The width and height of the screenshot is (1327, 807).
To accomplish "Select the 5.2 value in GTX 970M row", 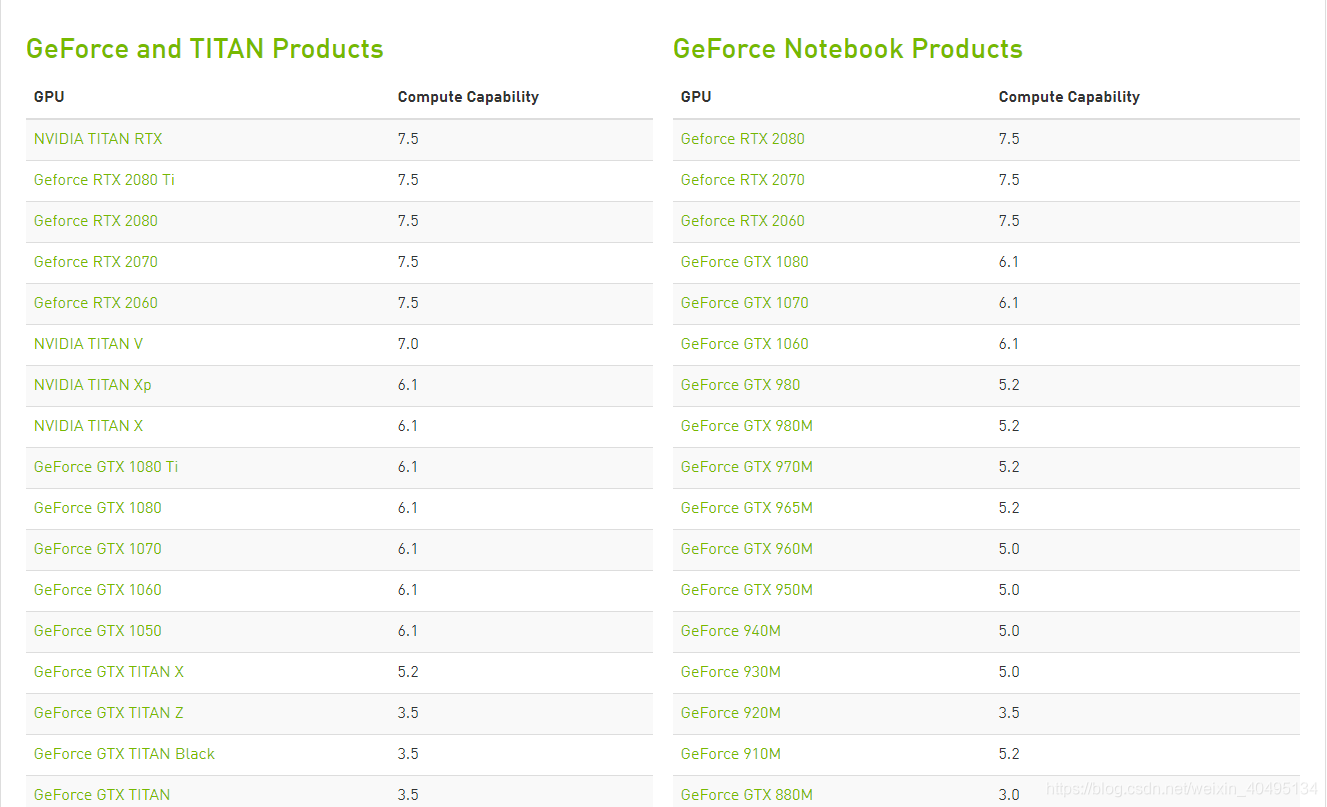I will [x=1009, y=467].
